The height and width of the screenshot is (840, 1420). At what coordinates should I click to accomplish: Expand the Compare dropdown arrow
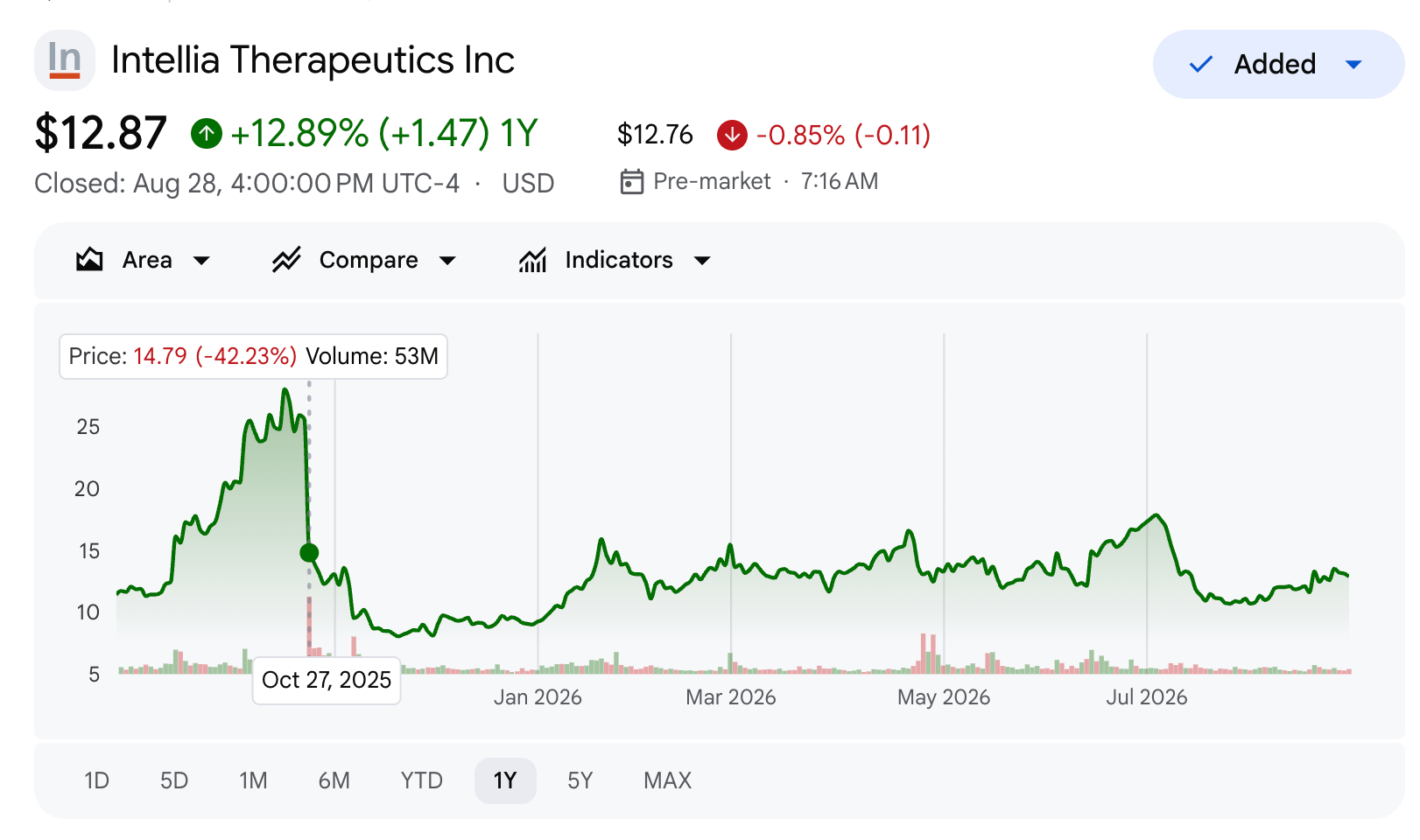[447, 260]
